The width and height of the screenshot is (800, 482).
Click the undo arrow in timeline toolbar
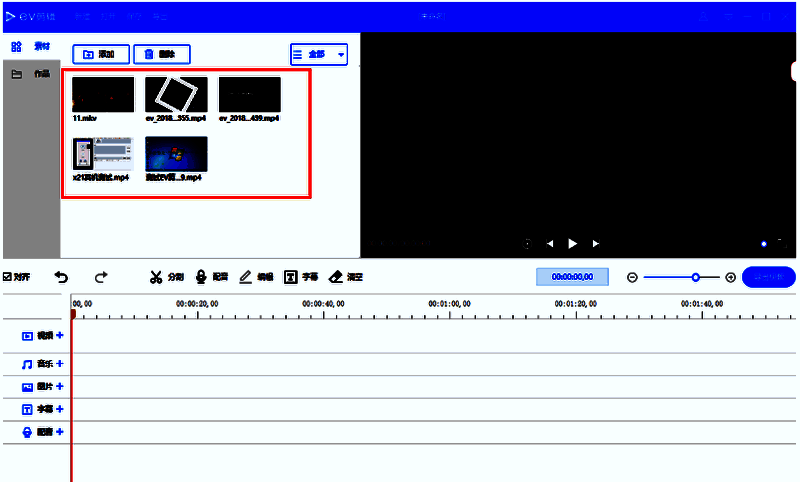click(62, 277)
